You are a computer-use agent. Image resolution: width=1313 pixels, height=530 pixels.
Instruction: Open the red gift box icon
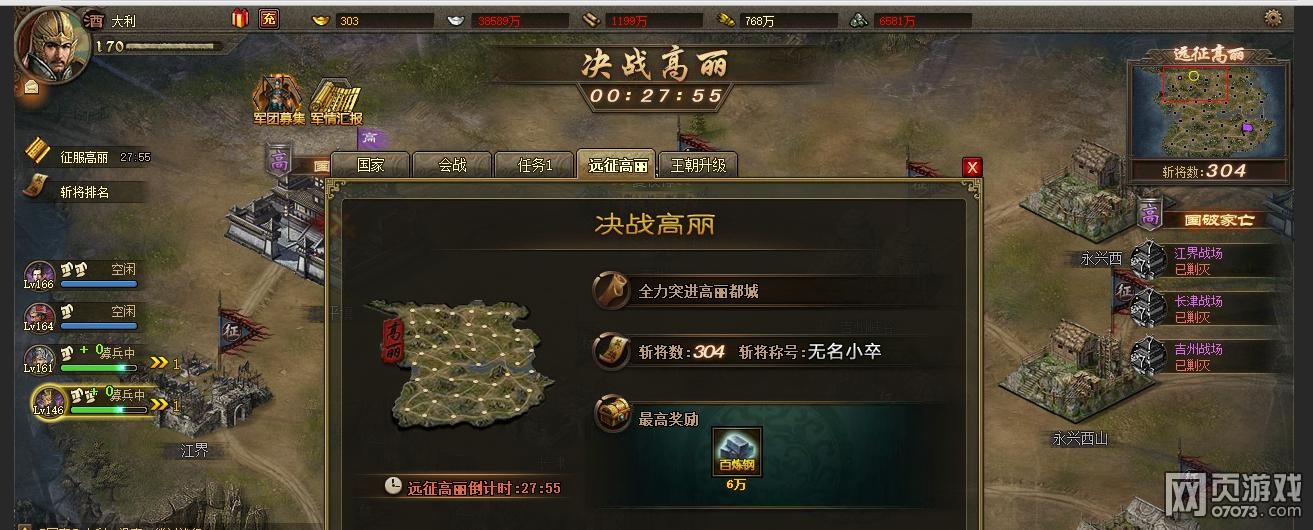240,18
